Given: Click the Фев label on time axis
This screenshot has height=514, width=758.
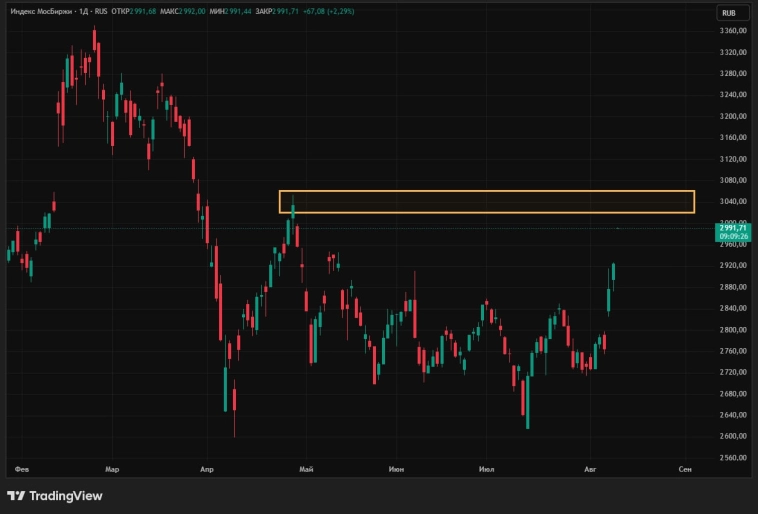Looking at the screenshot, I should click(23, 468).
